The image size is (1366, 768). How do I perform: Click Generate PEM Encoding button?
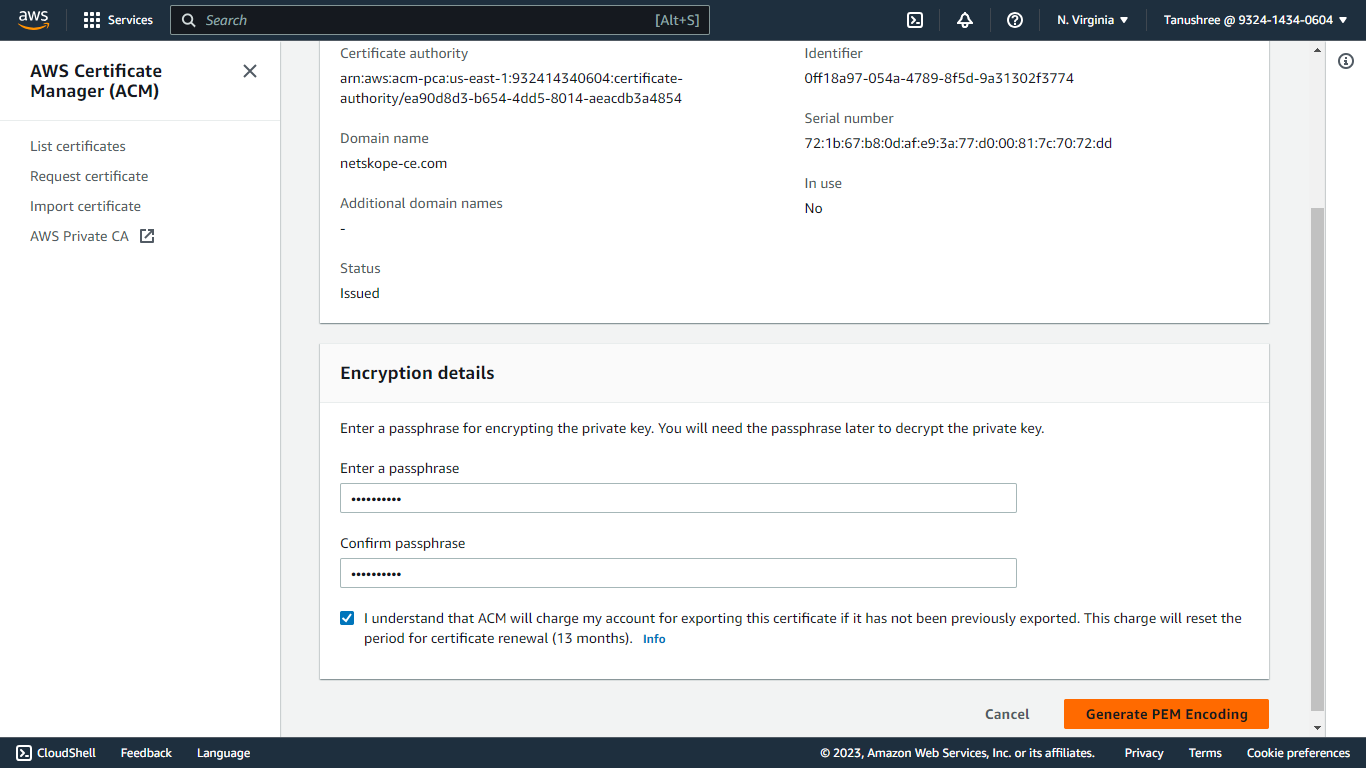(1166, 714)
